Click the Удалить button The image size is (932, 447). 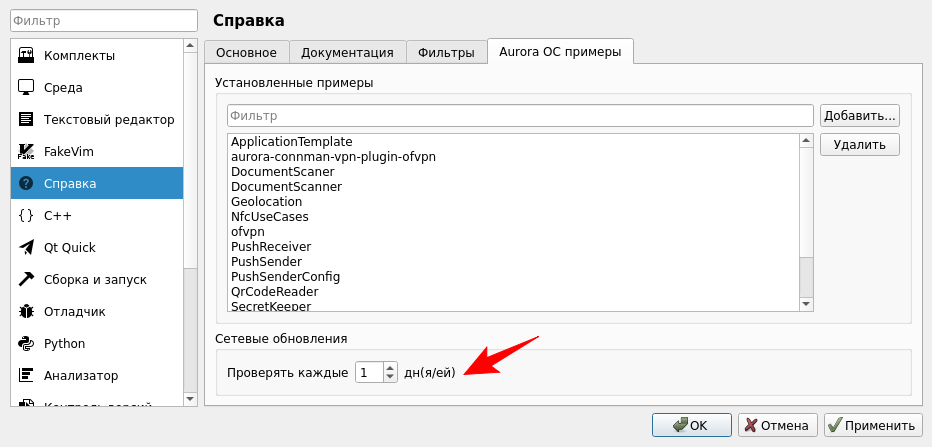point(859,145)
